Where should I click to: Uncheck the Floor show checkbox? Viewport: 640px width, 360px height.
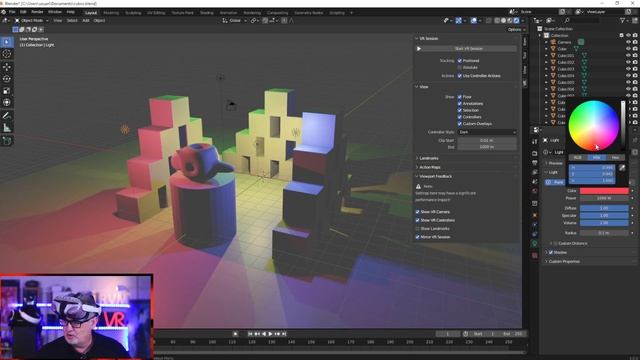click(460, 97)
